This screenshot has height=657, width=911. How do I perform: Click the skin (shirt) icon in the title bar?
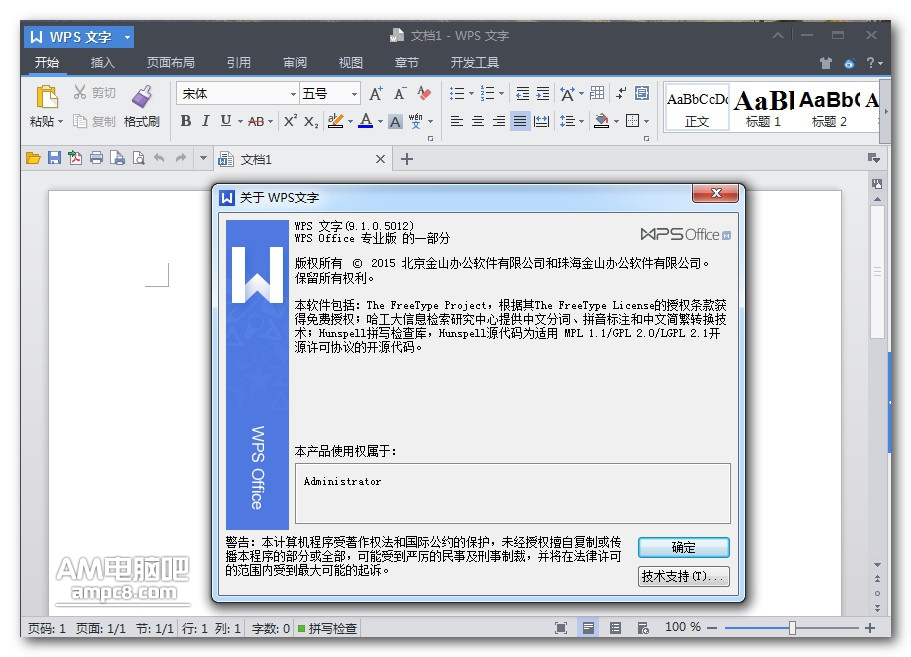(826, 63)
